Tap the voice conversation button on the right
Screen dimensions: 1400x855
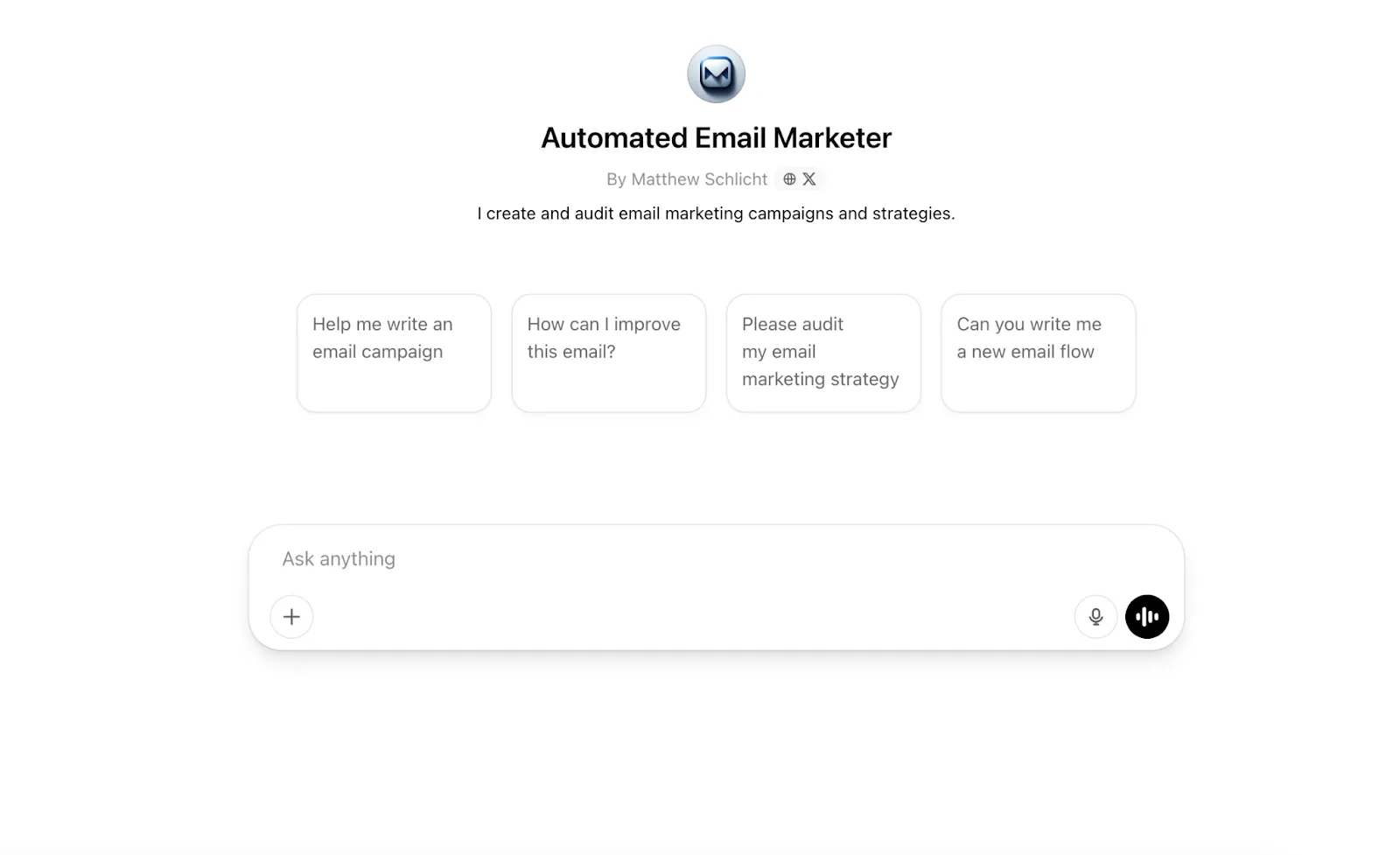(x=1146, y=616)
